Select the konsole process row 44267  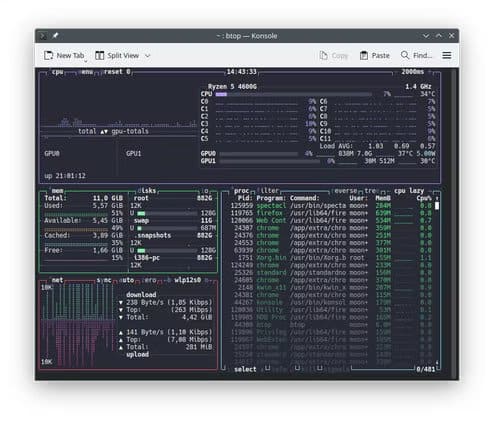(331, 303)
